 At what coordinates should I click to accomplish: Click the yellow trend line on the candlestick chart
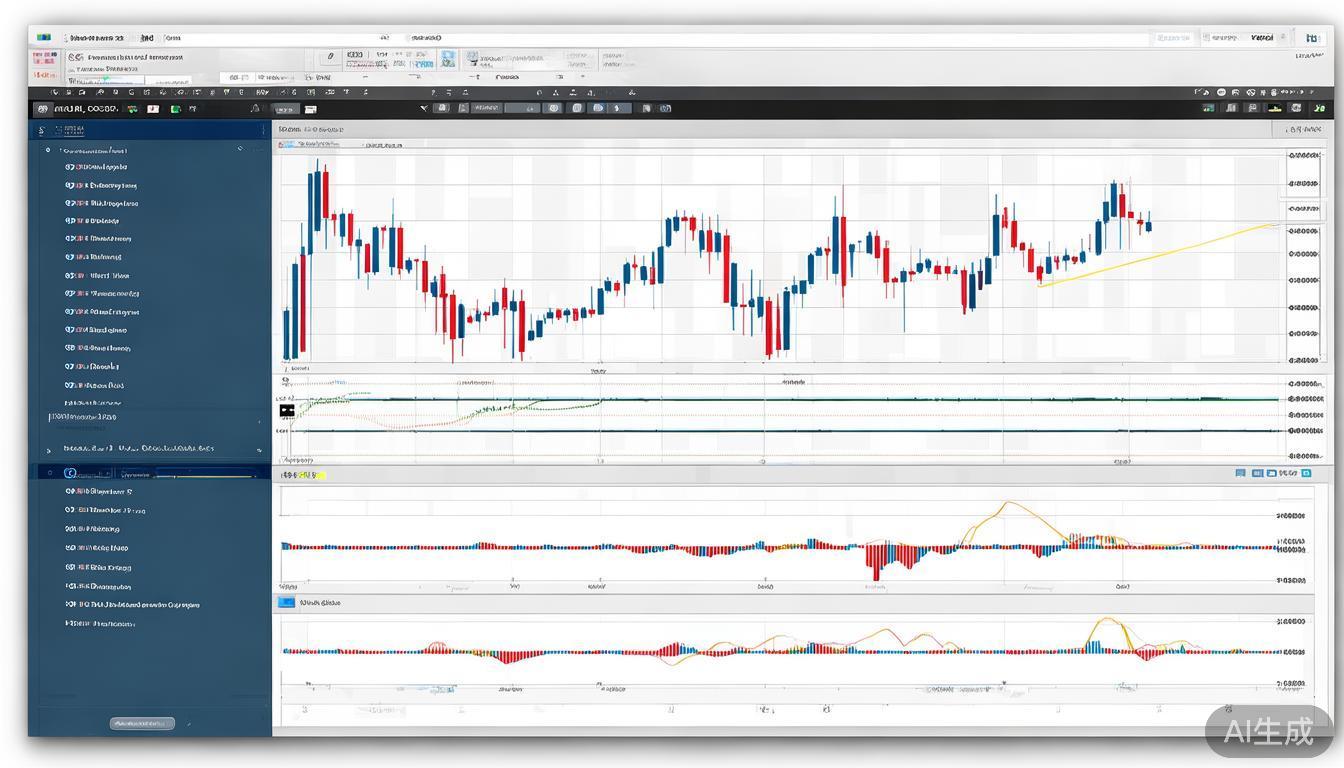point(1160,255)
